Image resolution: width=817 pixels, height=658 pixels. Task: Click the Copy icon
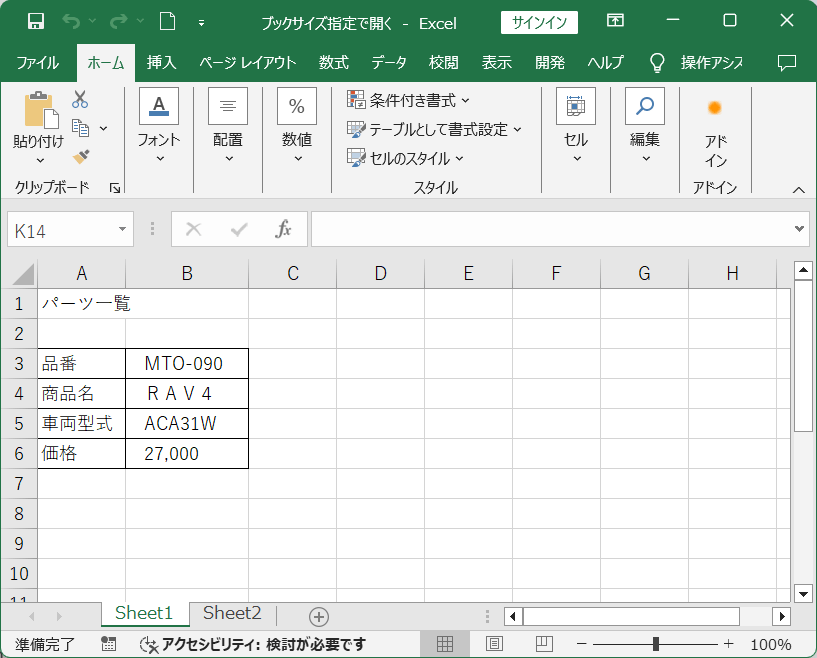tap(80, 128)
